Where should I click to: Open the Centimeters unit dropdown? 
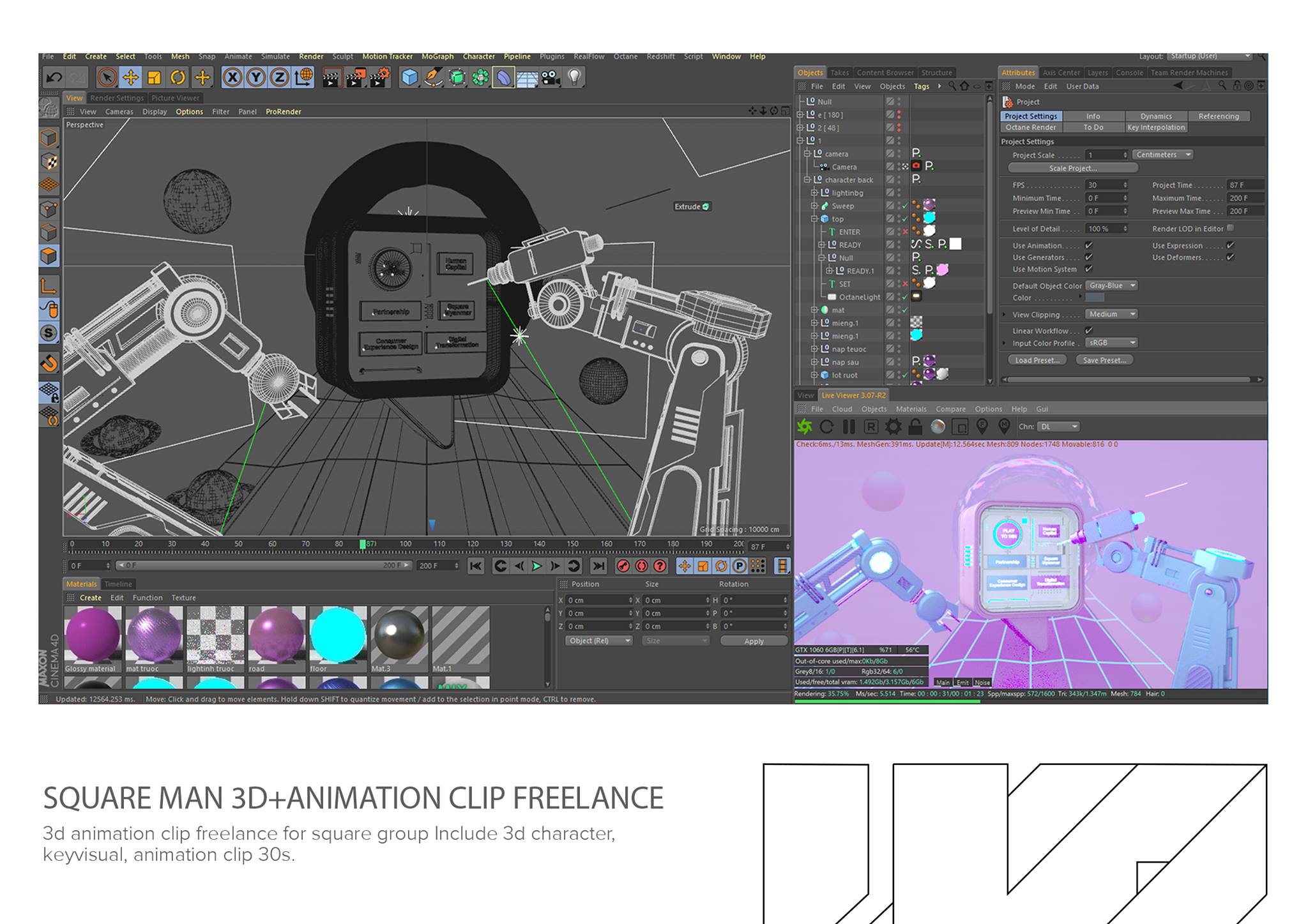[1162, 155]
